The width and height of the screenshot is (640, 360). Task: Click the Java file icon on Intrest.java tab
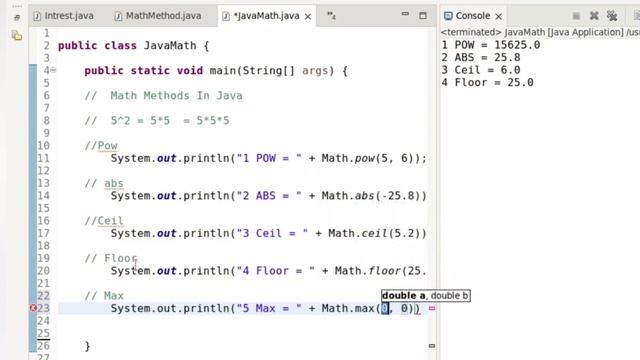[37, 16]
